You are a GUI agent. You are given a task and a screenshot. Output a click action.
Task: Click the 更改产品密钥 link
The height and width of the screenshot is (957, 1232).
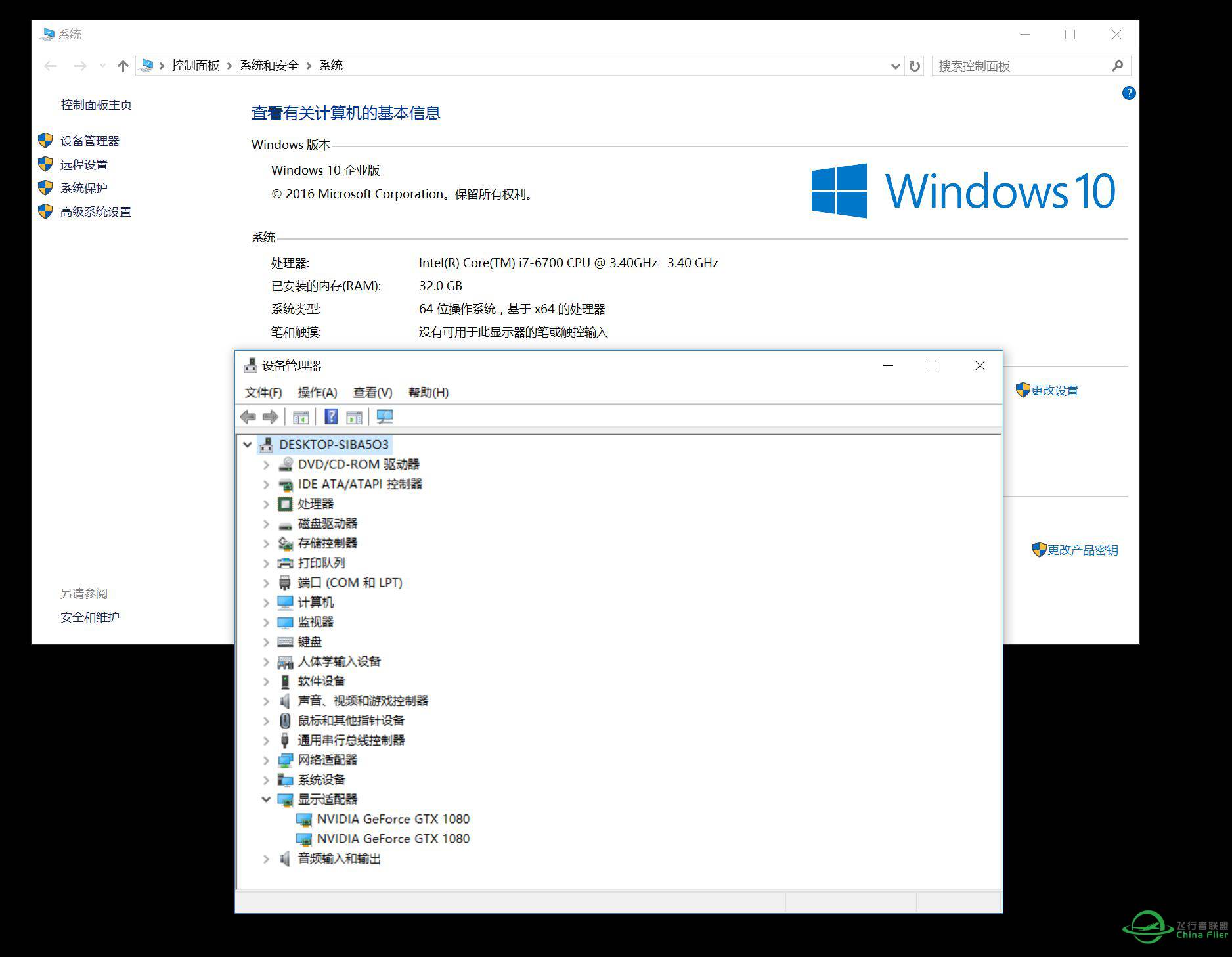point(1083,550)
